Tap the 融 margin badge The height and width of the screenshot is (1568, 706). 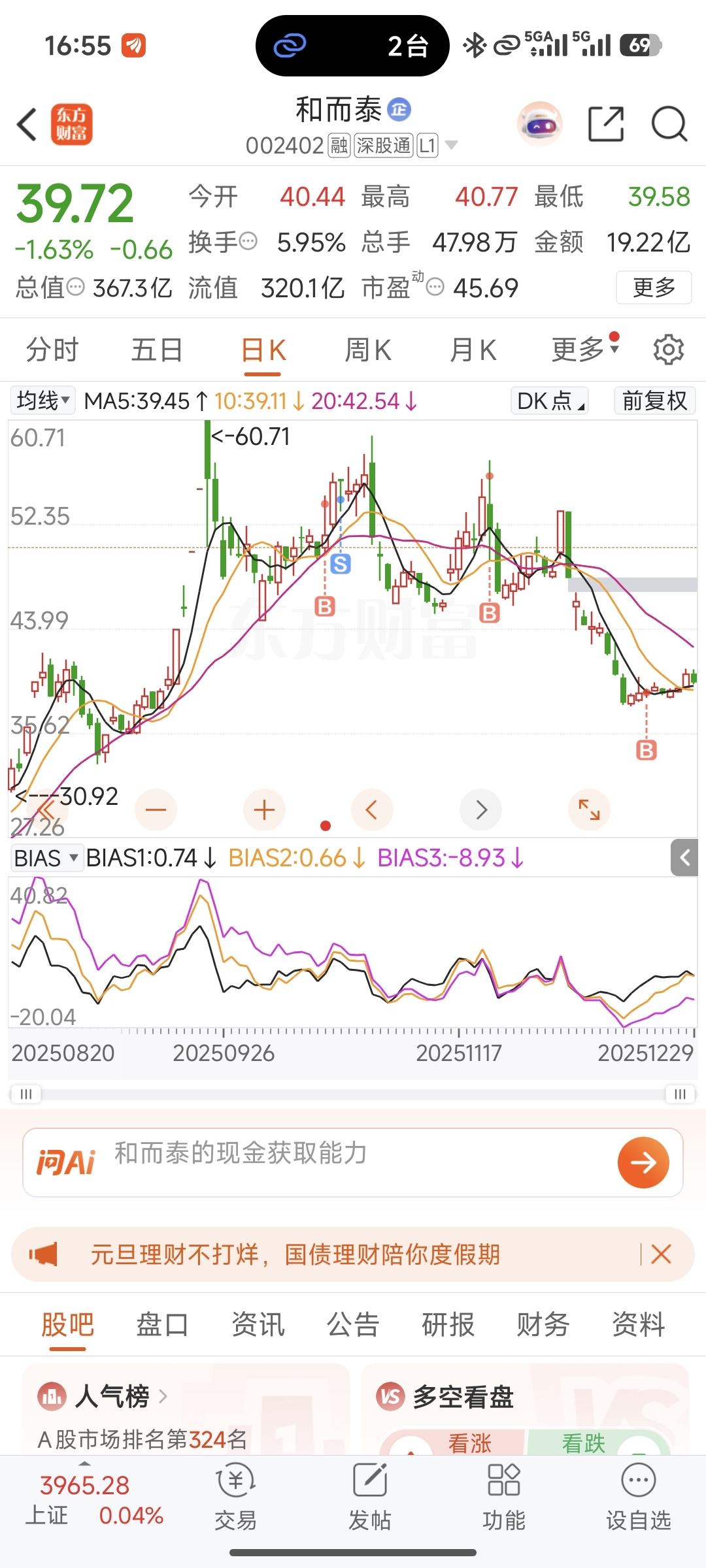[x=339, y=145]
